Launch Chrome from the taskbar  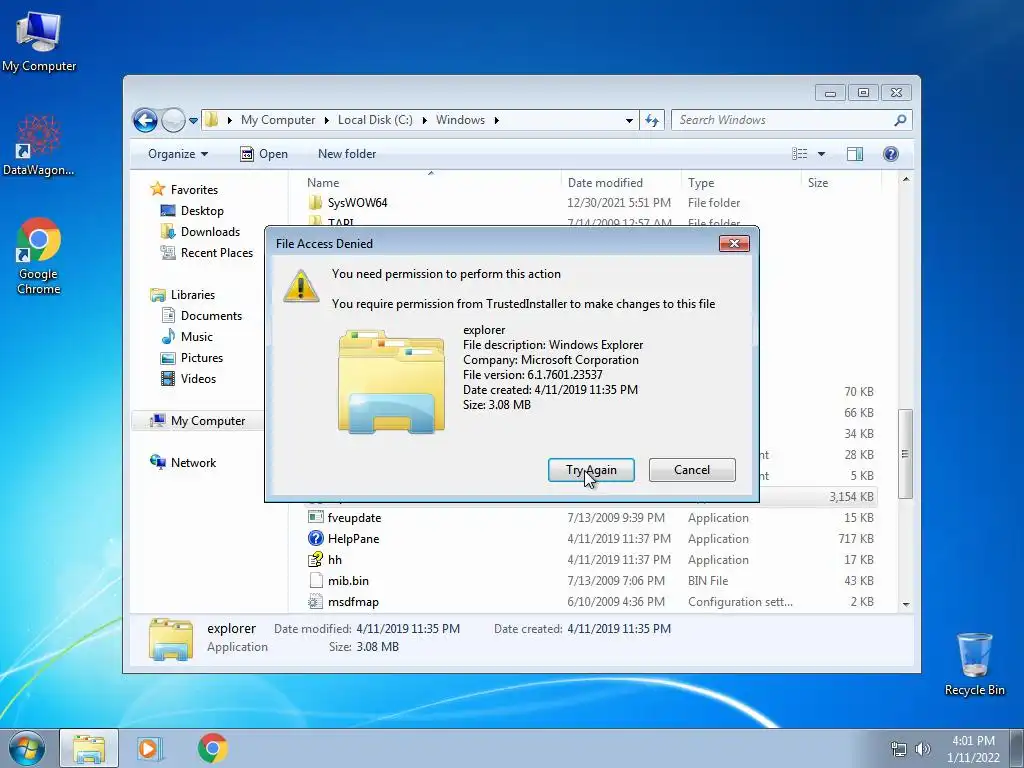[x=212, y=748]
